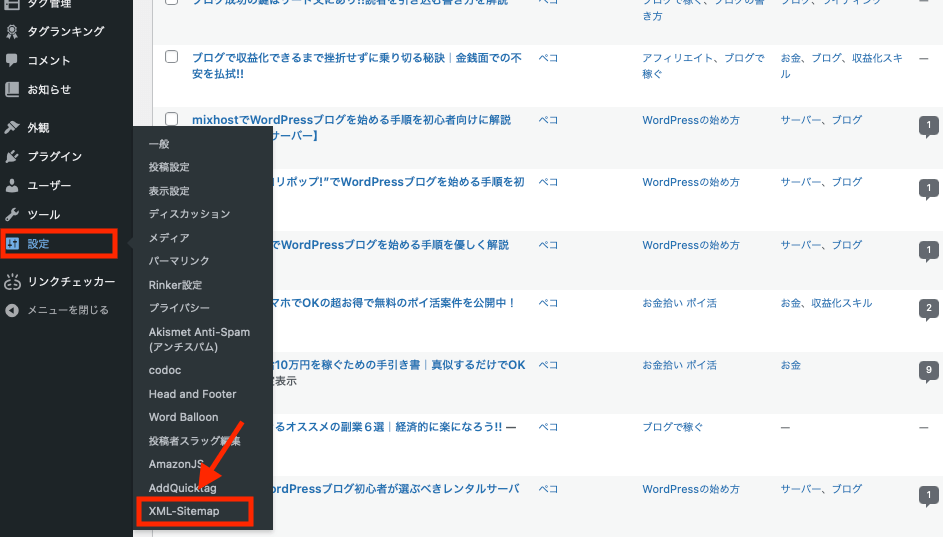This screenshot has width=943, height=537.
Task: Open post 10万円を稼ぐための手引き書
Action: 400,364
